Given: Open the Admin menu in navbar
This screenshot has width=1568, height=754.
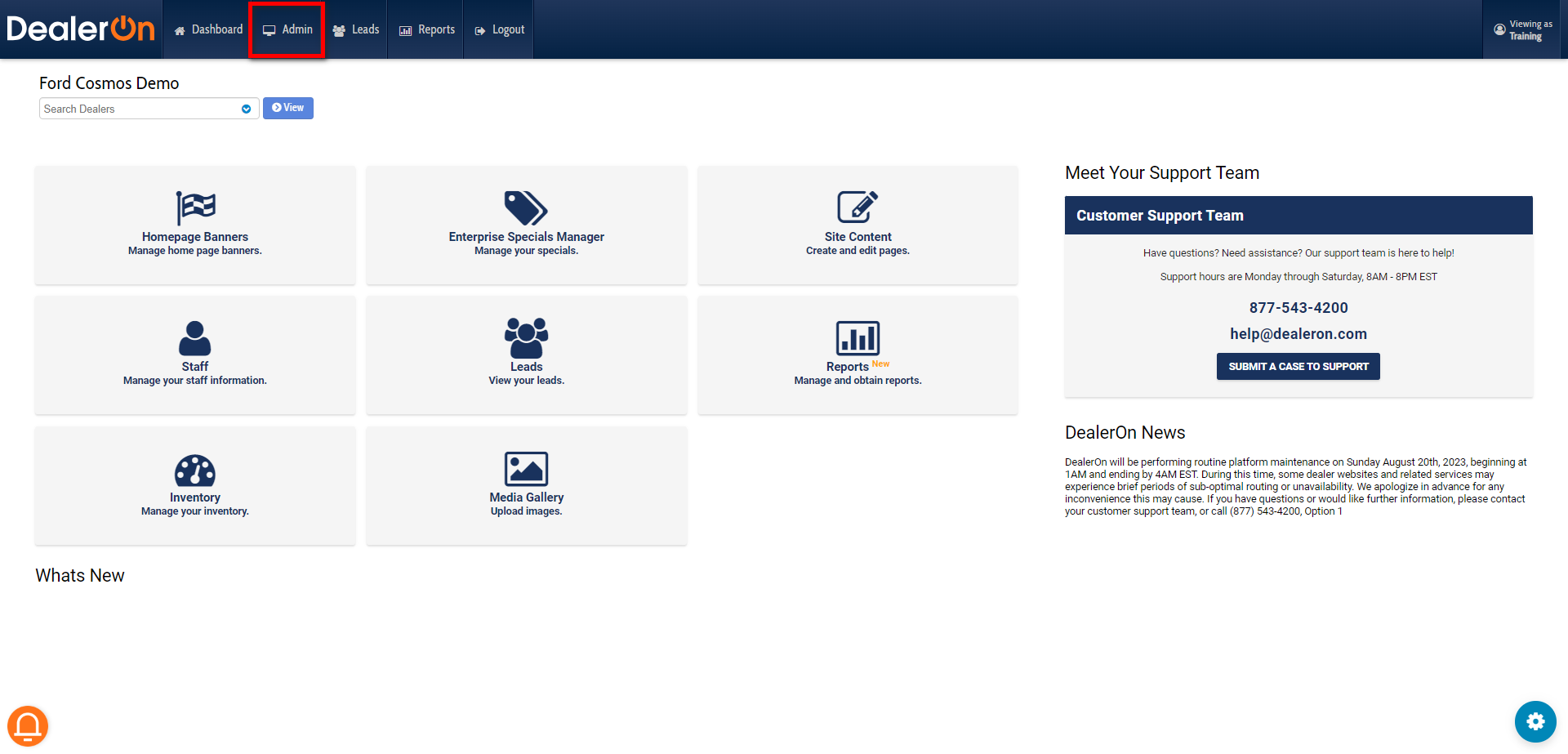Looking at the screenshot, I should click(287, 30).
